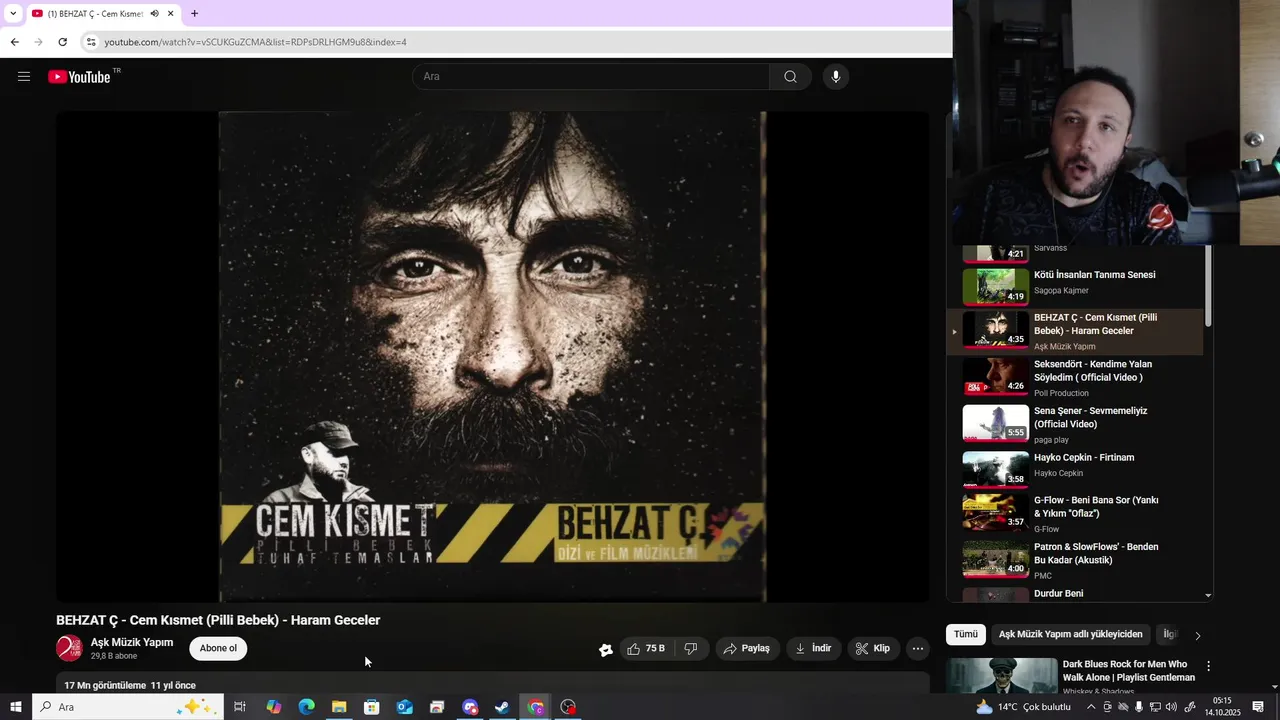Select current playlist item 'BEHZAT Ç - Cem Kısmet'
The height and width of the screenshot is (720, 1280).
coord(1075,332)
